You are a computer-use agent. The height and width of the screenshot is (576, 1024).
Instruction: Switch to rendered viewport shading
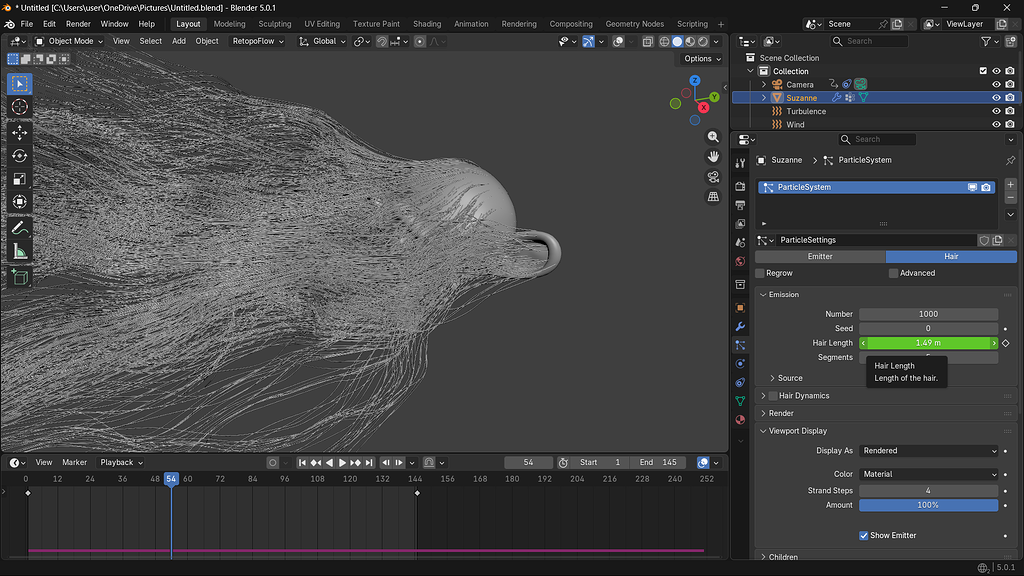pos(703,41)
